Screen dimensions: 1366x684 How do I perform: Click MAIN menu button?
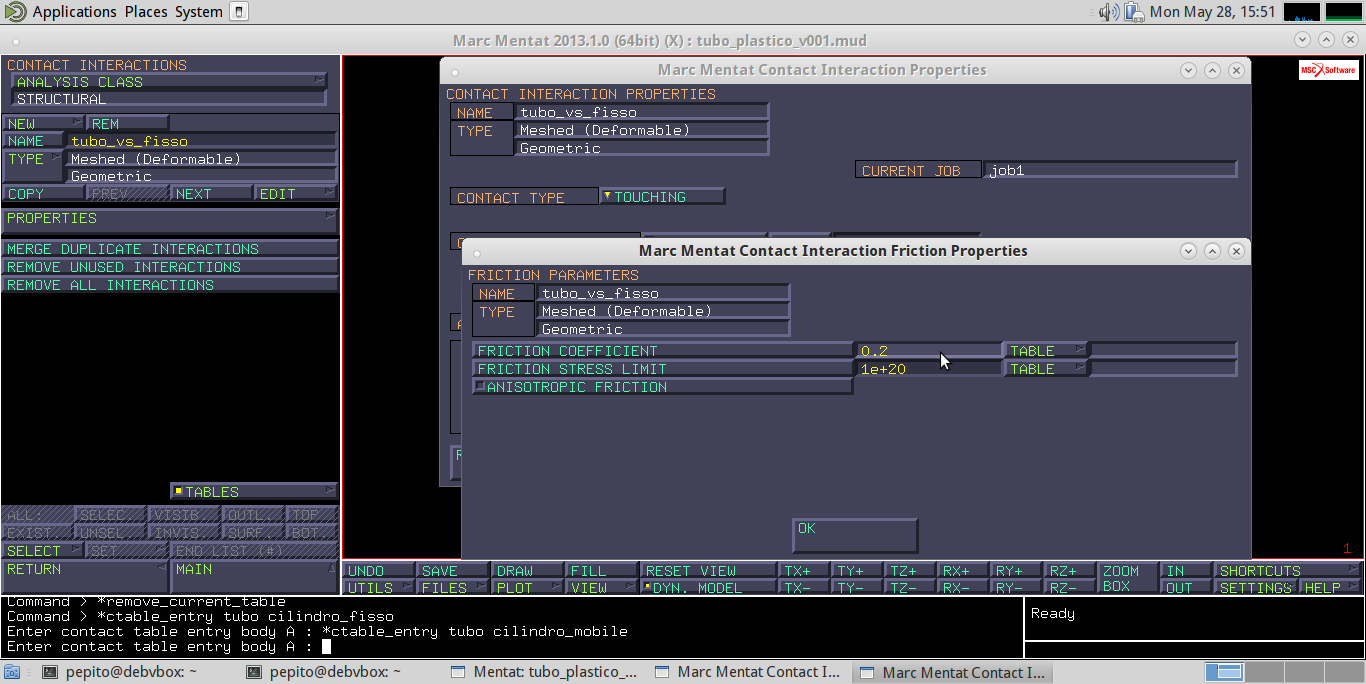pyautogui.click(x=254, y=577)
